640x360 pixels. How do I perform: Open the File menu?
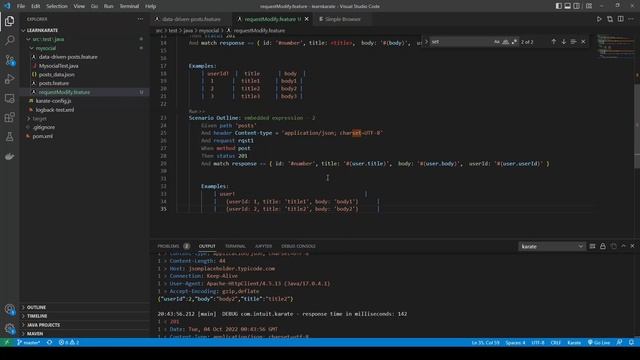coord(21,6)
